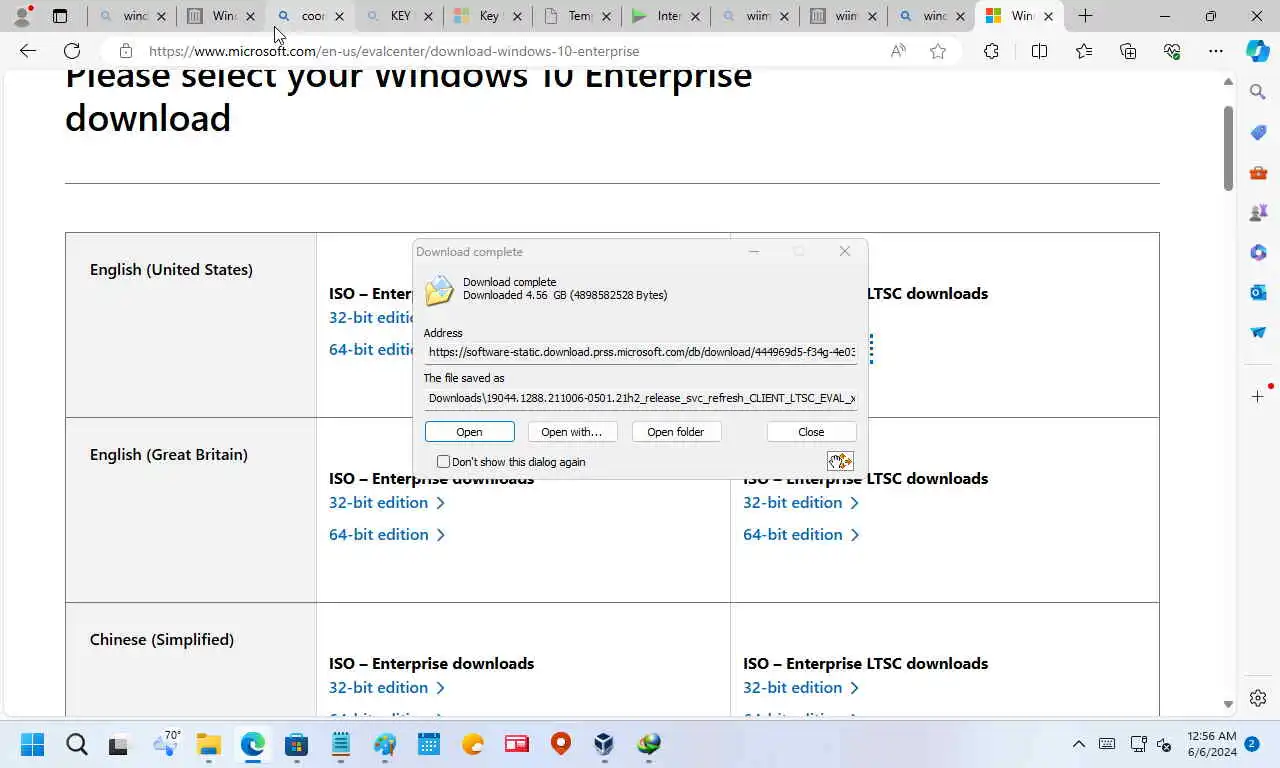Open the sidebar Search icon
Image resolution: width=1280 pixels, height=768 pixels.
(x=1258, y=92)
